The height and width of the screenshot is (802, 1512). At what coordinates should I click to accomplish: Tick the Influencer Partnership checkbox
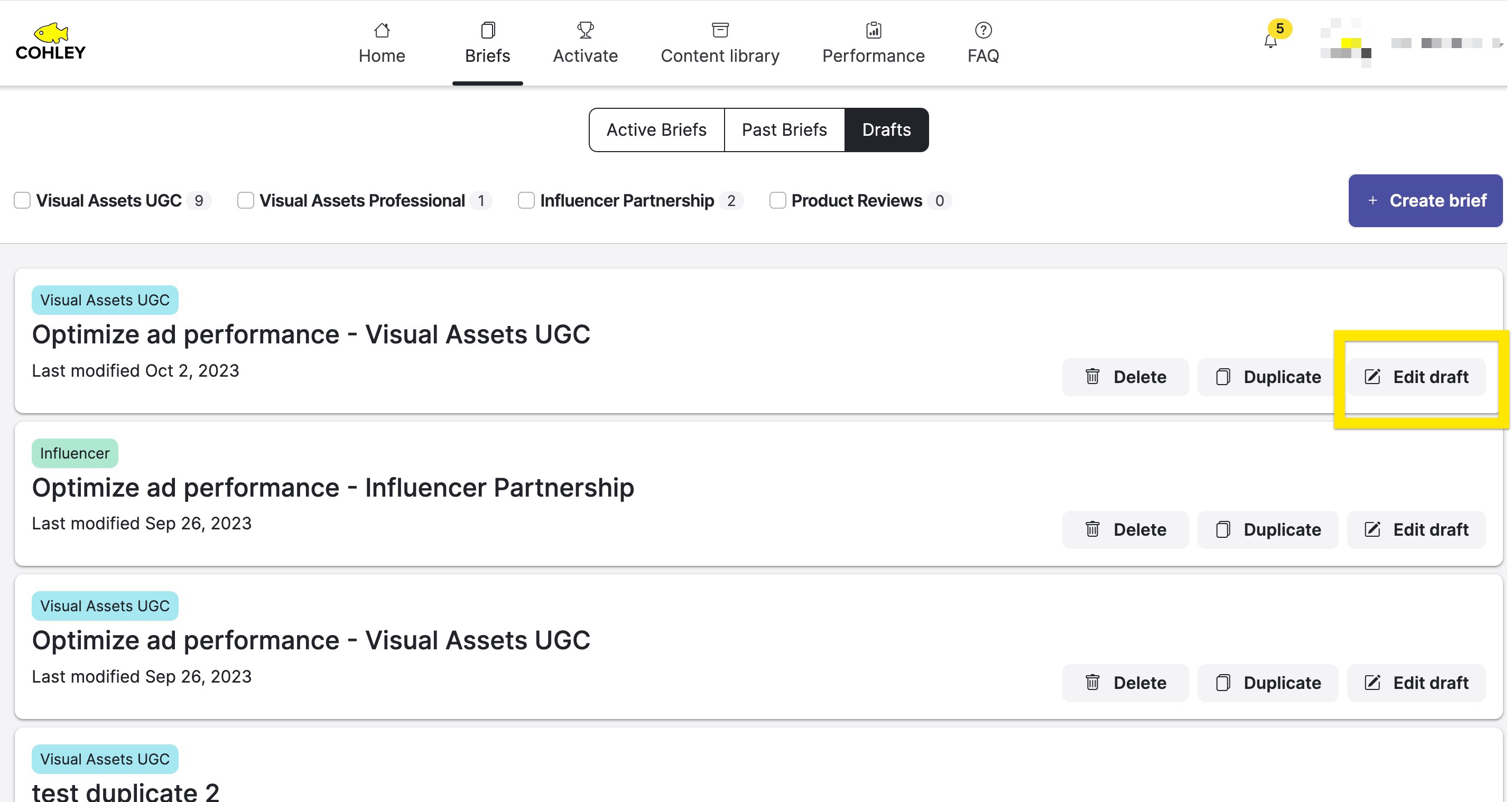point(526,201)
